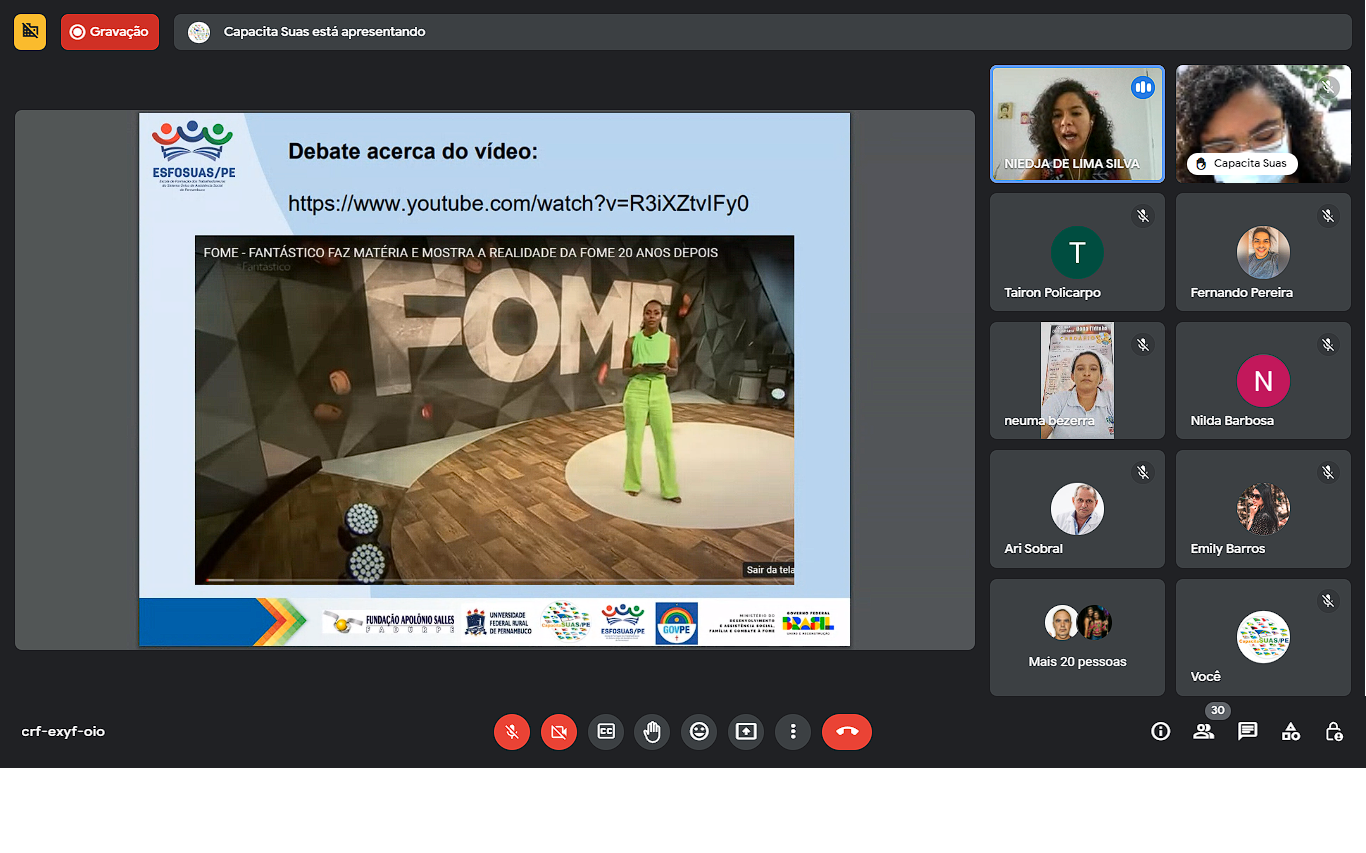Show the participants list

(x=1203, y=732)
